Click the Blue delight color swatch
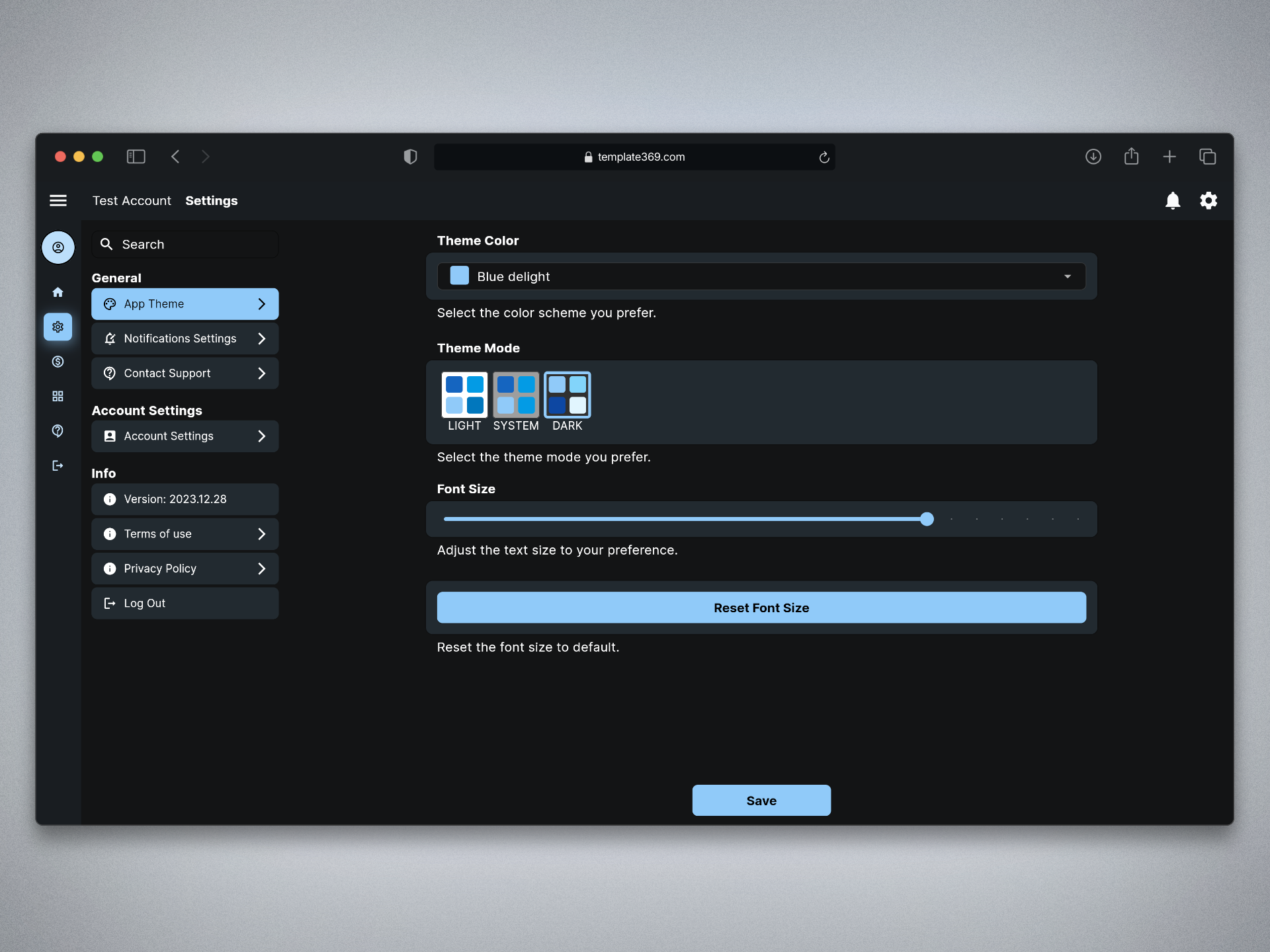1270x952 pixels. tap(460, 276)
